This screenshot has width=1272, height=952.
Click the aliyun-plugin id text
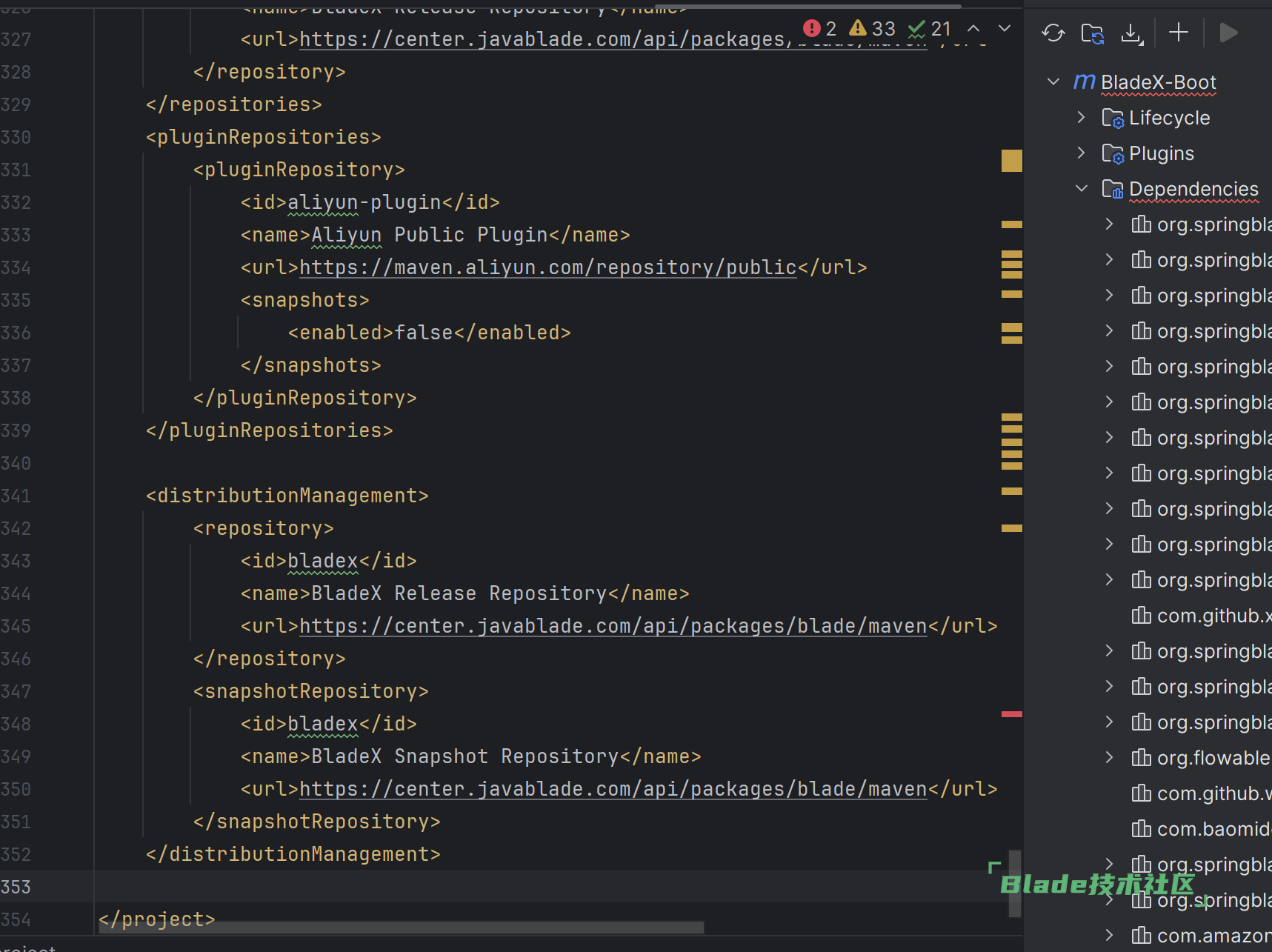(x=364, y=202)
